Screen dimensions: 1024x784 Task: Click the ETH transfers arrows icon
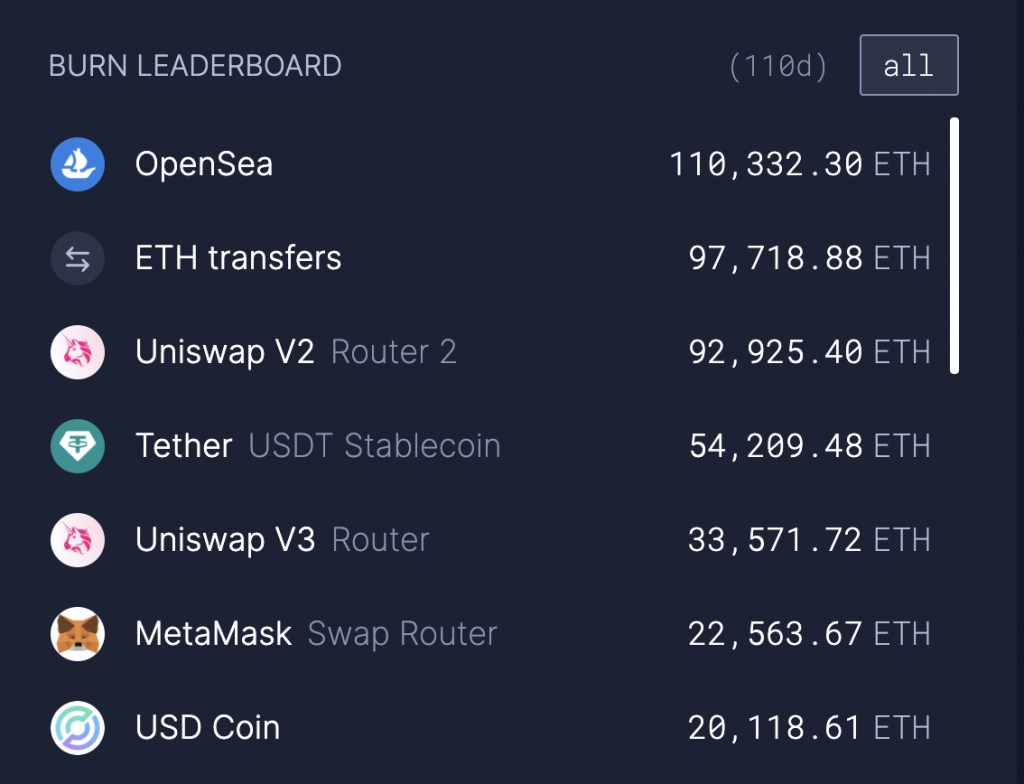click(x=78, y=258)
